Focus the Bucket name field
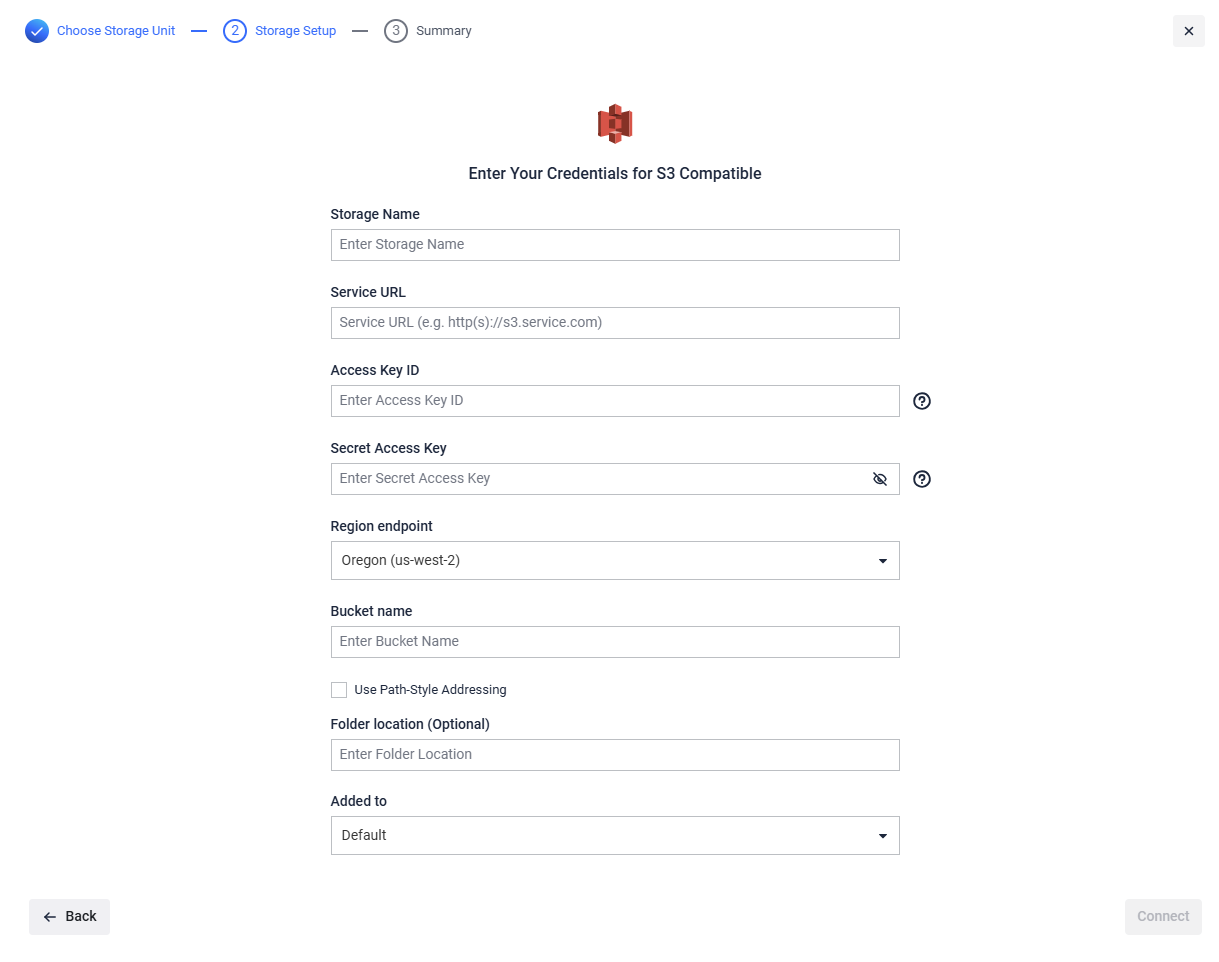Viewport: 1219px width, 962px height. 615,642
